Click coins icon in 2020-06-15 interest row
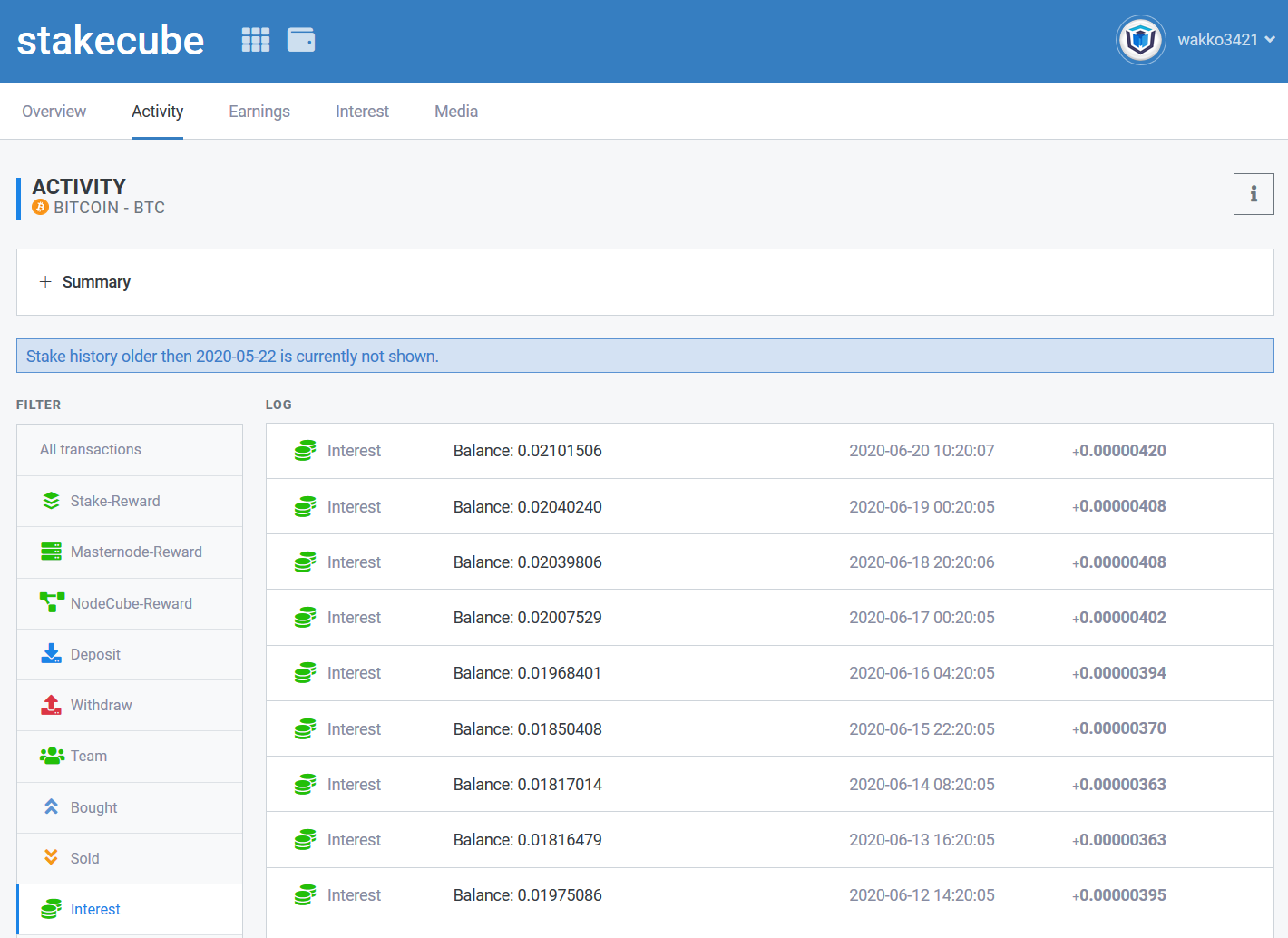Image resolution: width=1288 pixels, height=938 pixels. tap(306, 728)
